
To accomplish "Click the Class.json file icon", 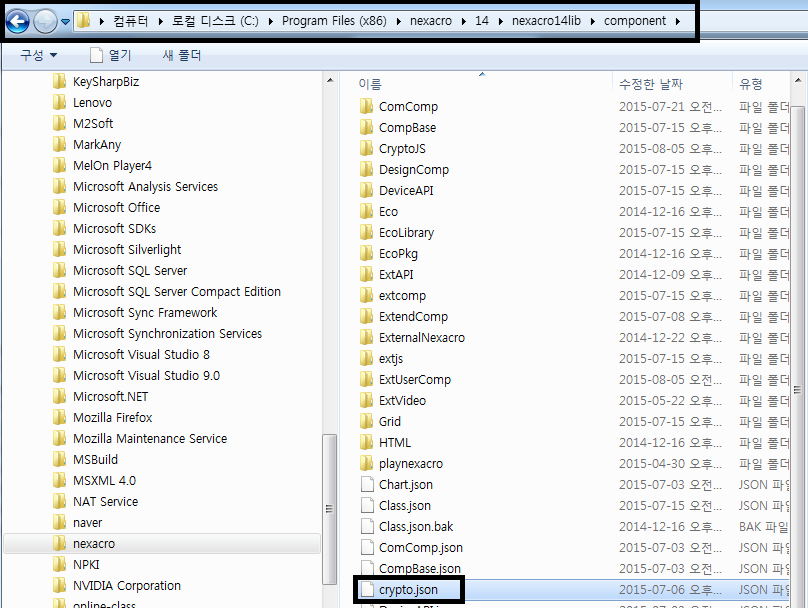I will coord(367,506).
